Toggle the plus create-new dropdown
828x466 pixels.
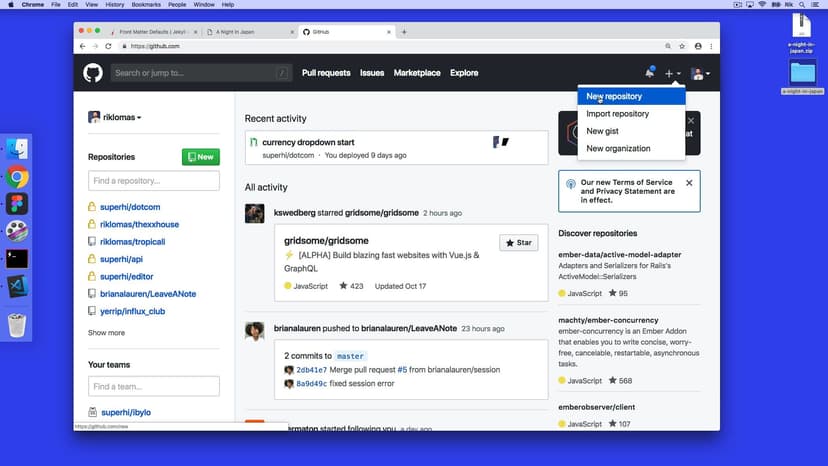click(x=673, y=73)
